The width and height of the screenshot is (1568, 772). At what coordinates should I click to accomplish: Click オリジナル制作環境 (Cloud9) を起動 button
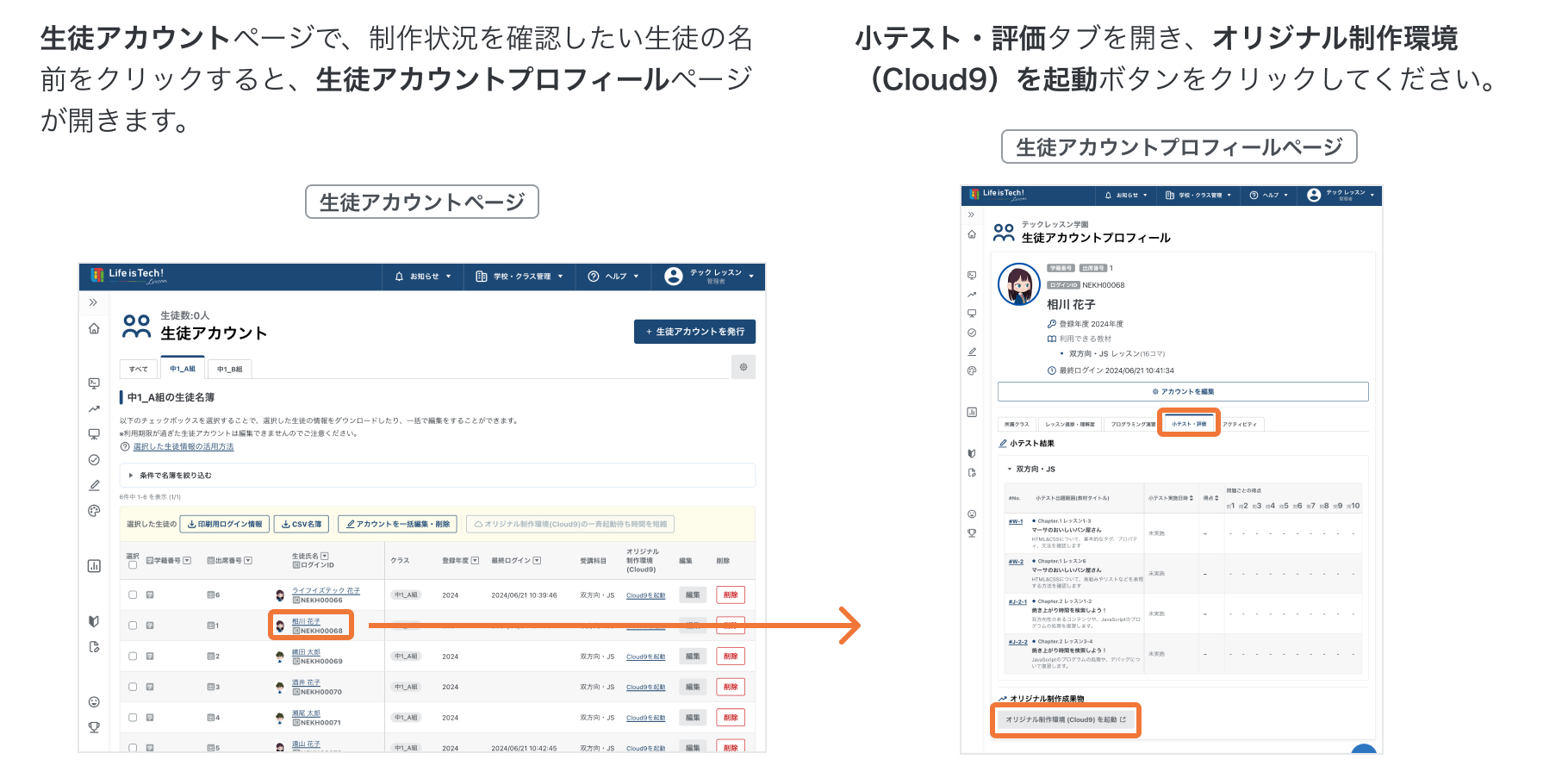[1065, 719]
